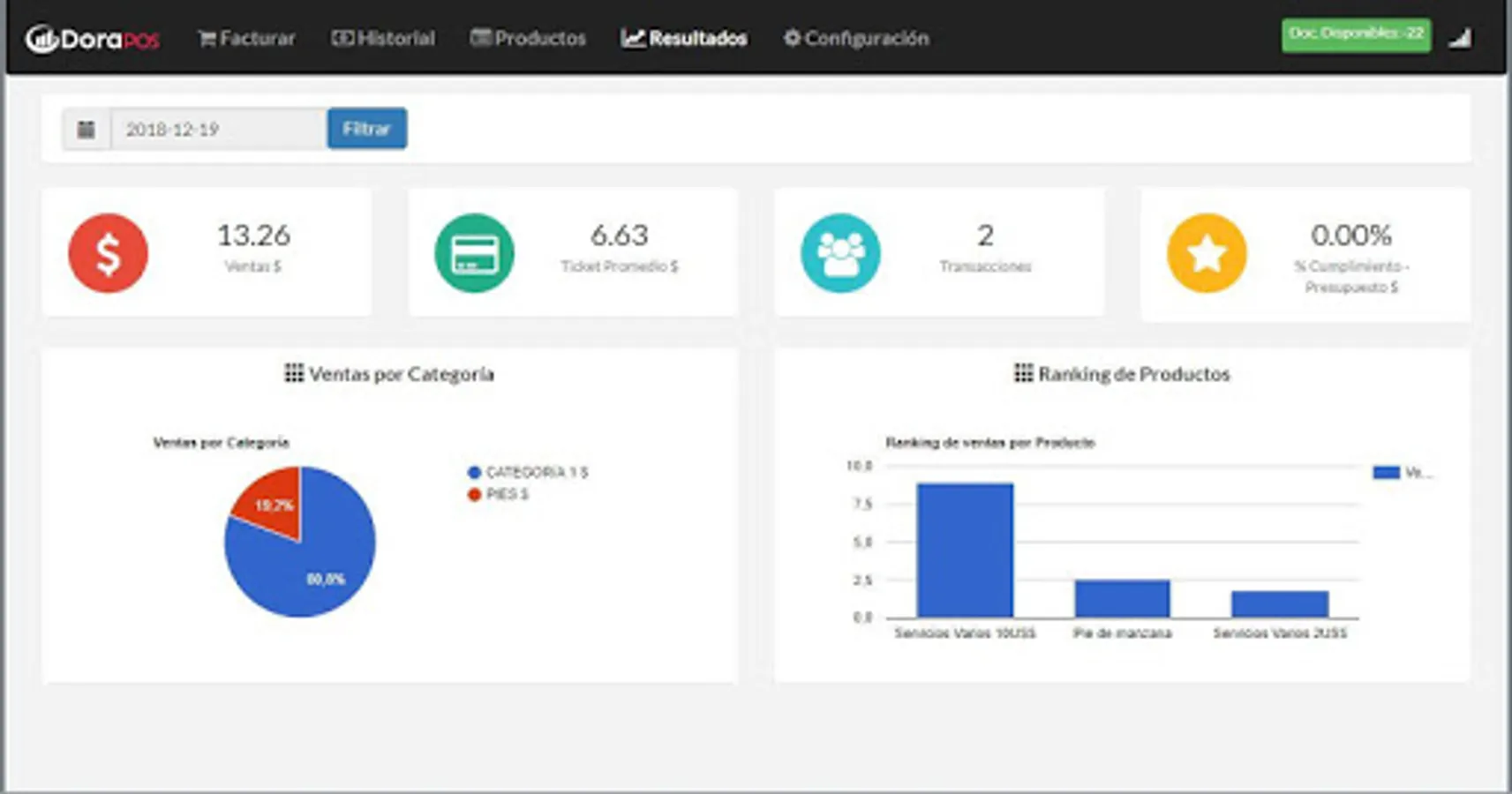
Task: Click the Ranking de Productos grid icon
Action: point(1023,373)
